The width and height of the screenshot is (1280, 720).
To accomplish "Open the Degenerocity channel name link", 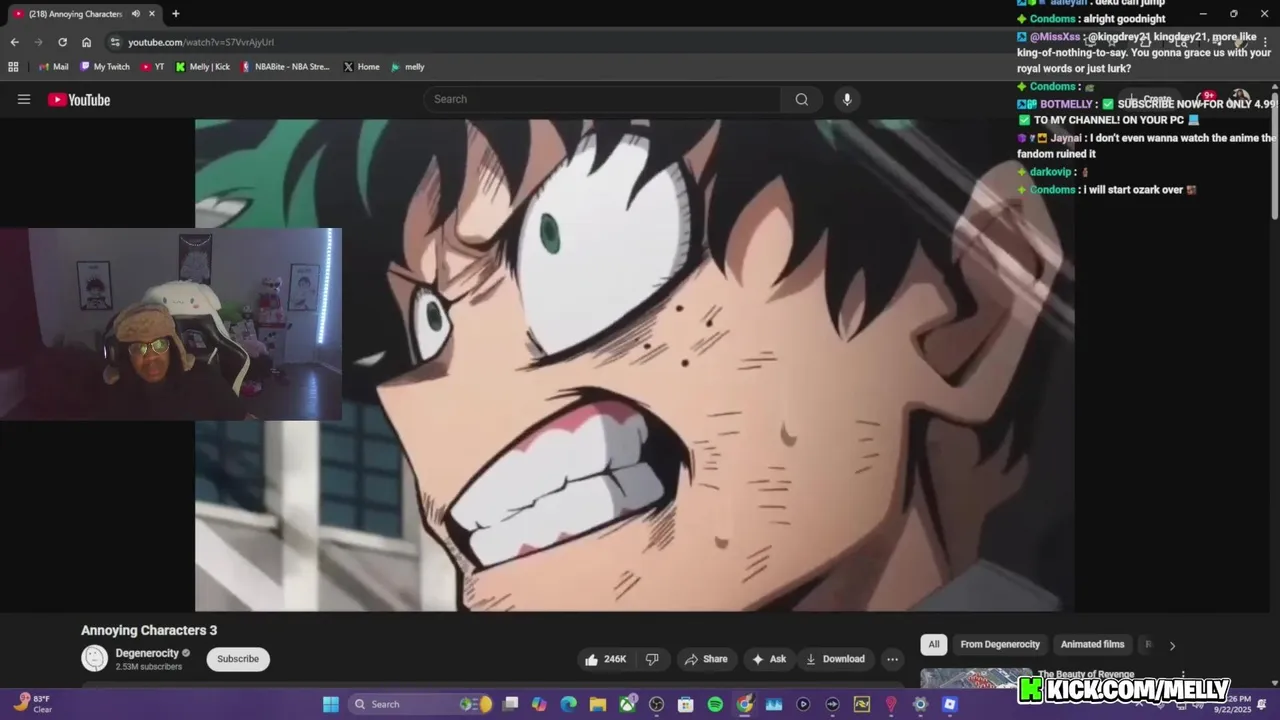I will pyautogui.click(x=147, y=653).
